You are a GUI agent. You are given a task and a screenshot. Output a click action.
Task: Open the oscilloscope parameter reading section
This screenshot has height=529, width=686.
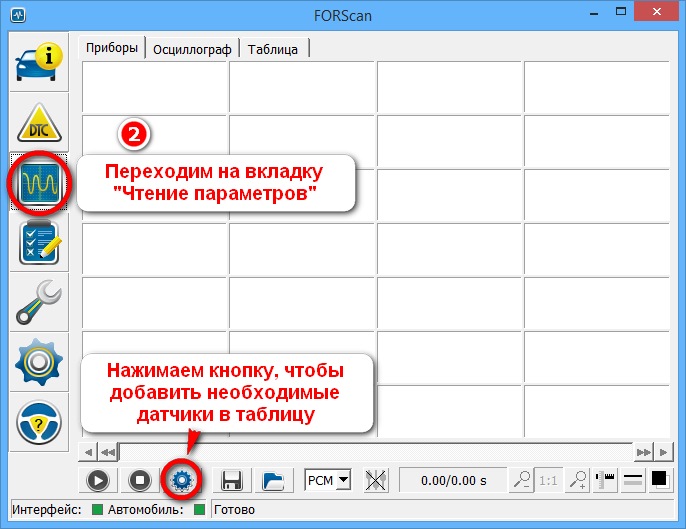[x=39, y=182]
